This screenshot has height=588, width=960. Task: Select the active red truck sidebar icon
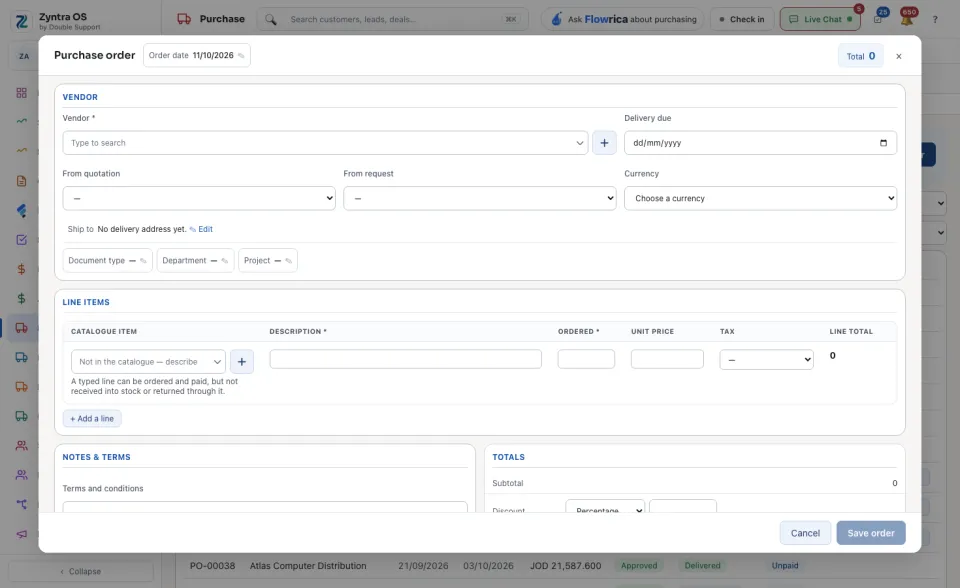click(x=21, y=328)
